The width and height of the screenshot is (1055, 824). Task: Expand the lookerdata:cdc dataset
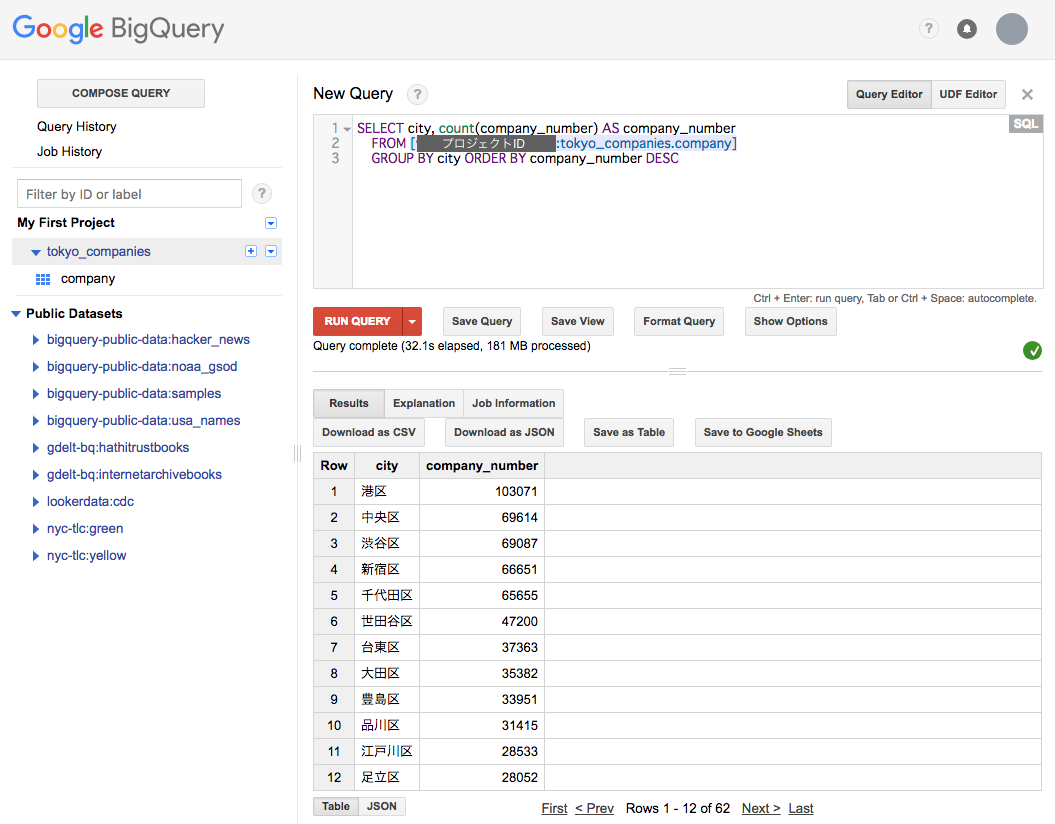click(x=36, y=502)
